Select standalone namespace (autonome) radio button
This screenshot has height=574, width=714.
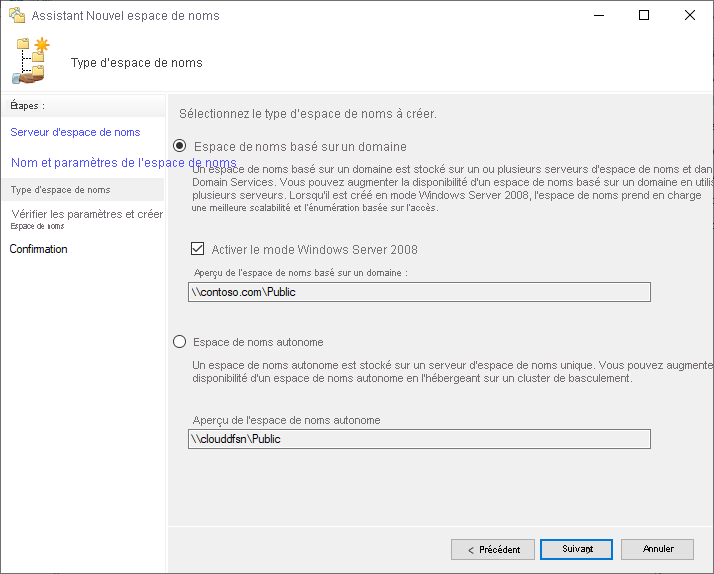click(180, 341)
